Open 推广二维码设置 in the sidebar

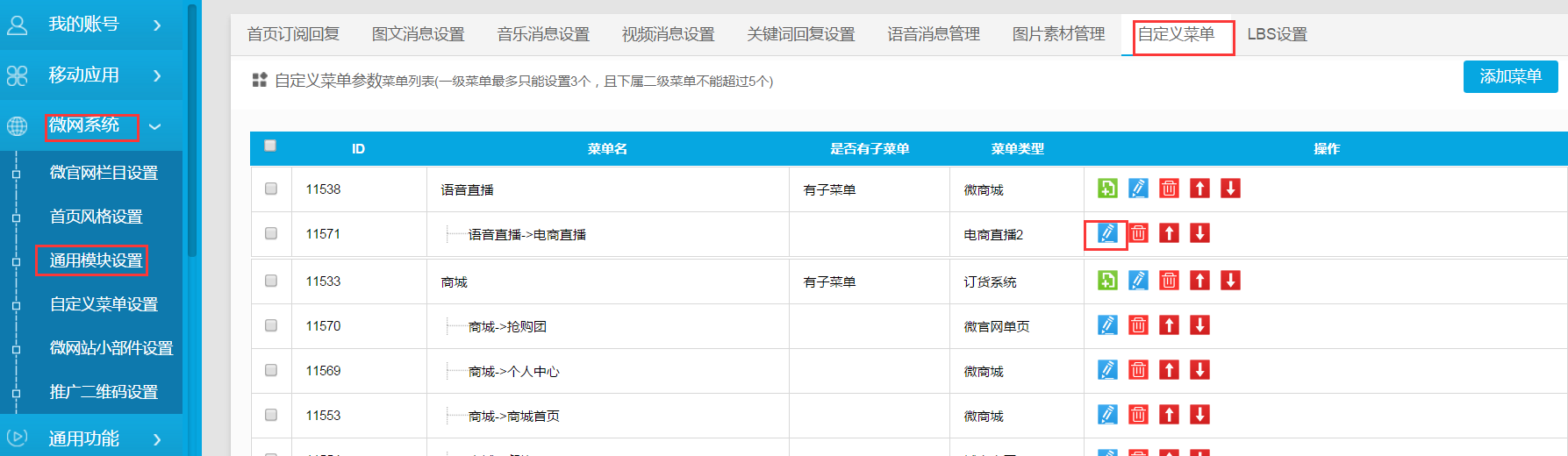pos(104,392)
